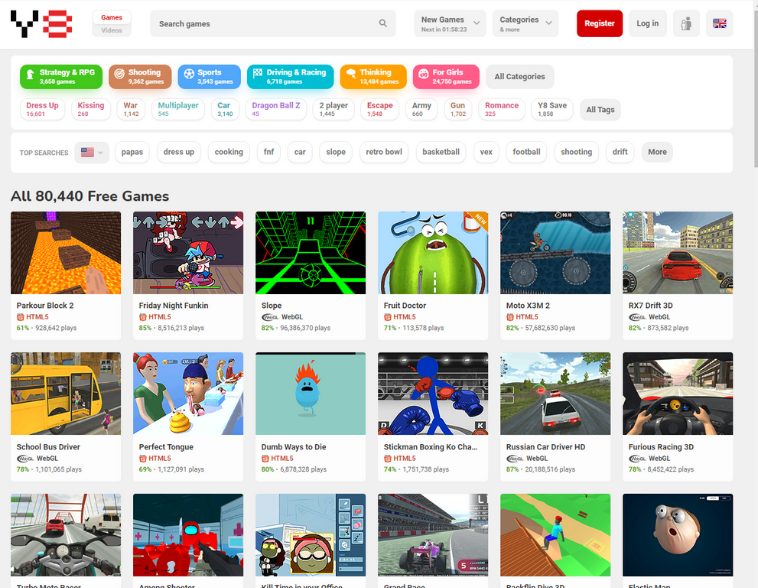The width and height of the screenshot is (758, 588).
Task: Open Shooting category
Action: (x=140, y=76)
